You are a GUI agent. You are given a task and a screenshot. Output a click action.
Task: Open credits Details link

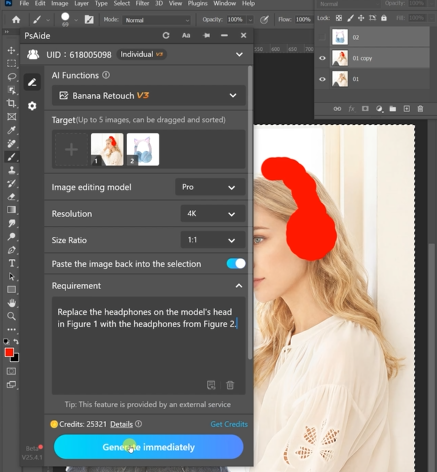(121, 424)
